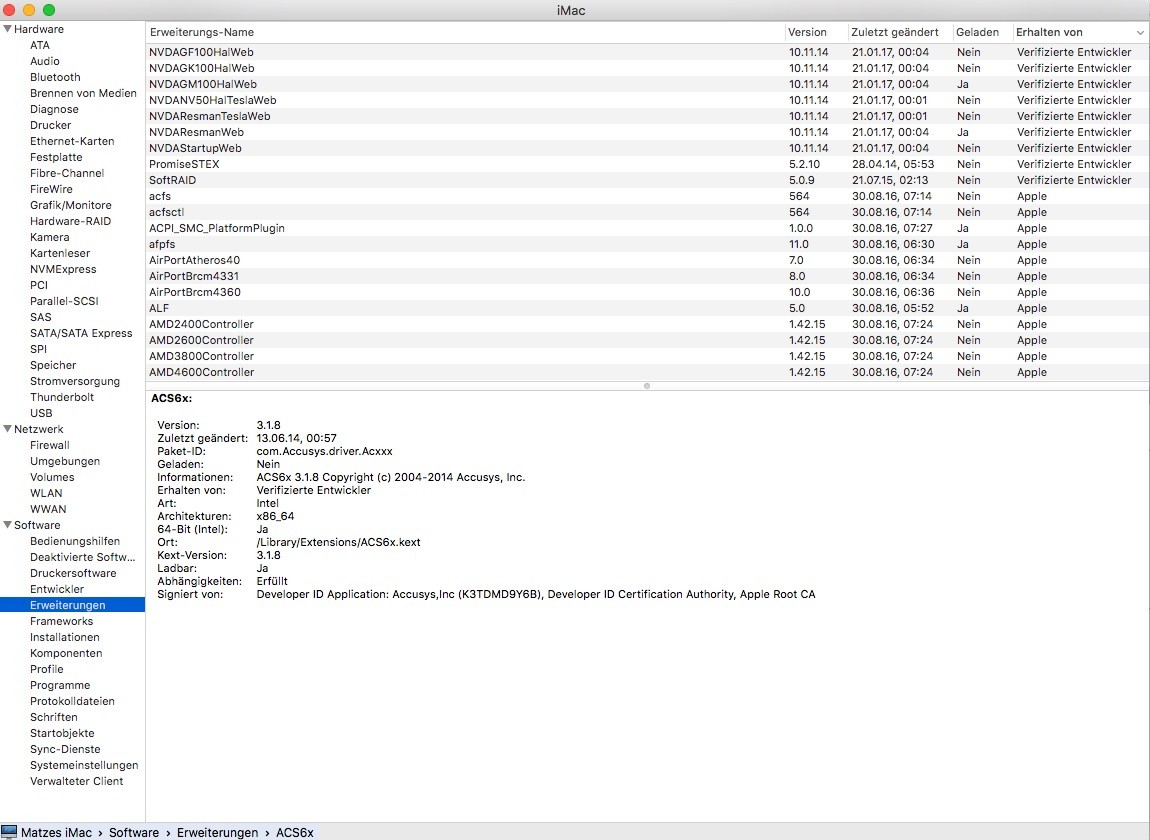Image resolution: width=1150 pixels, height=840 pixels.
Task: Click the Paket-ID value com.Accusys.driver.Acxxx
Action: pos(324,451)
